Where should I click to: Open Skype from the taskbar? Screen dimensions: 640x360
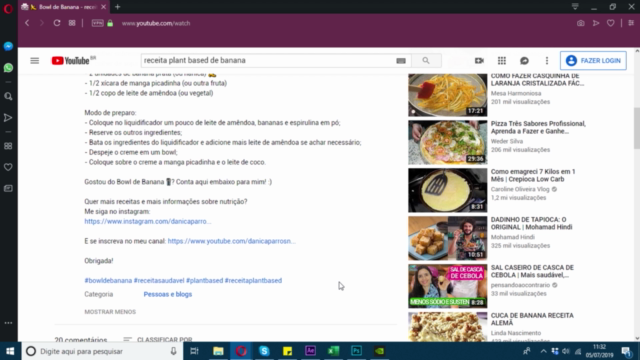click(x=264, y=351)
